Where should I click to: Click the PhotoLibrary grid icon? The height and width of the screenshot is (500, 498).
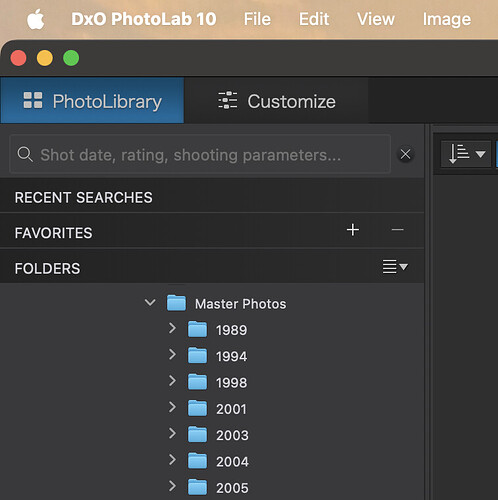pos(33,100)
